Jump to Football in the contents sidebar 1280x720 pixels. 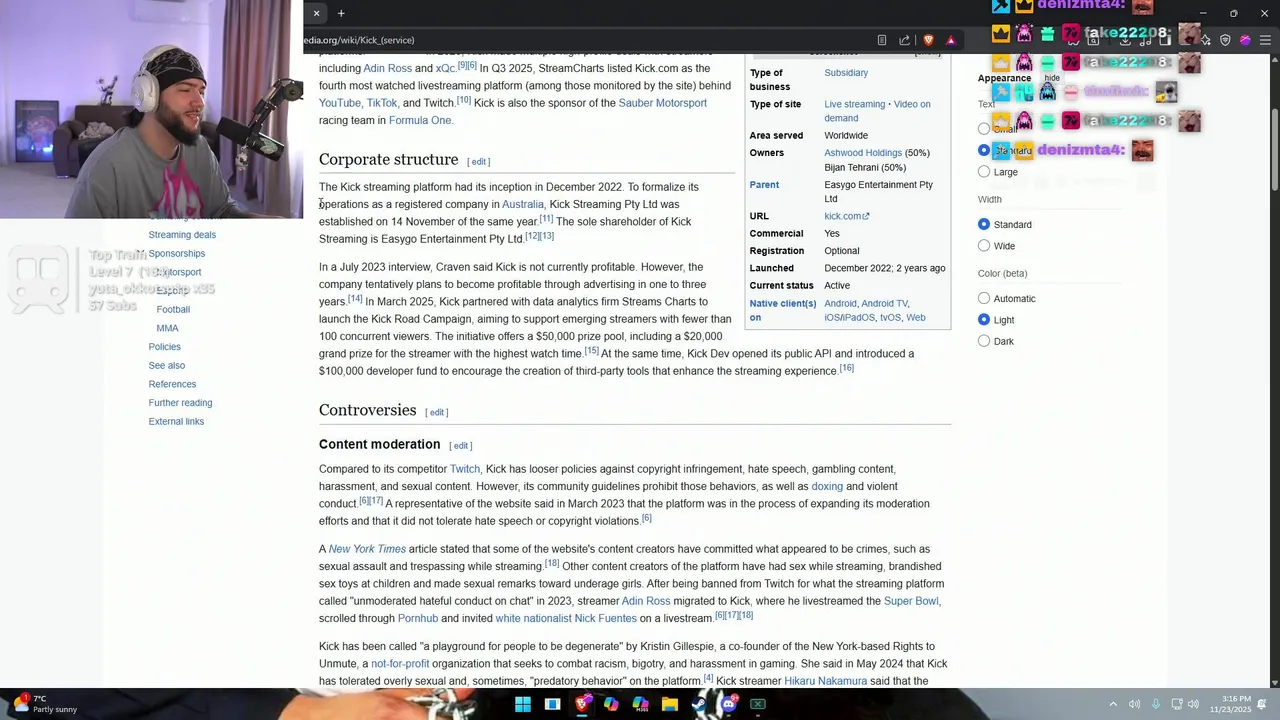pos(173,309)
